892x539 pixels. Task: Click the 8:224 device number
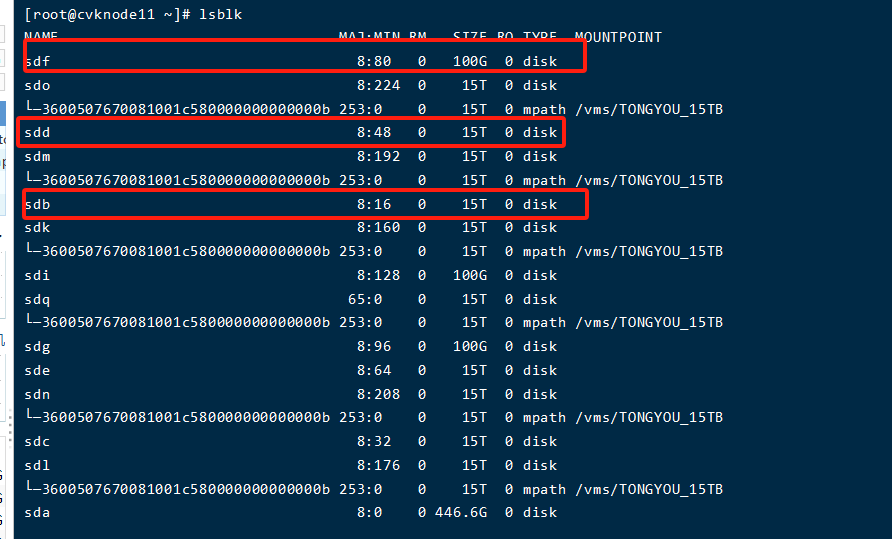tap(378, 85)
